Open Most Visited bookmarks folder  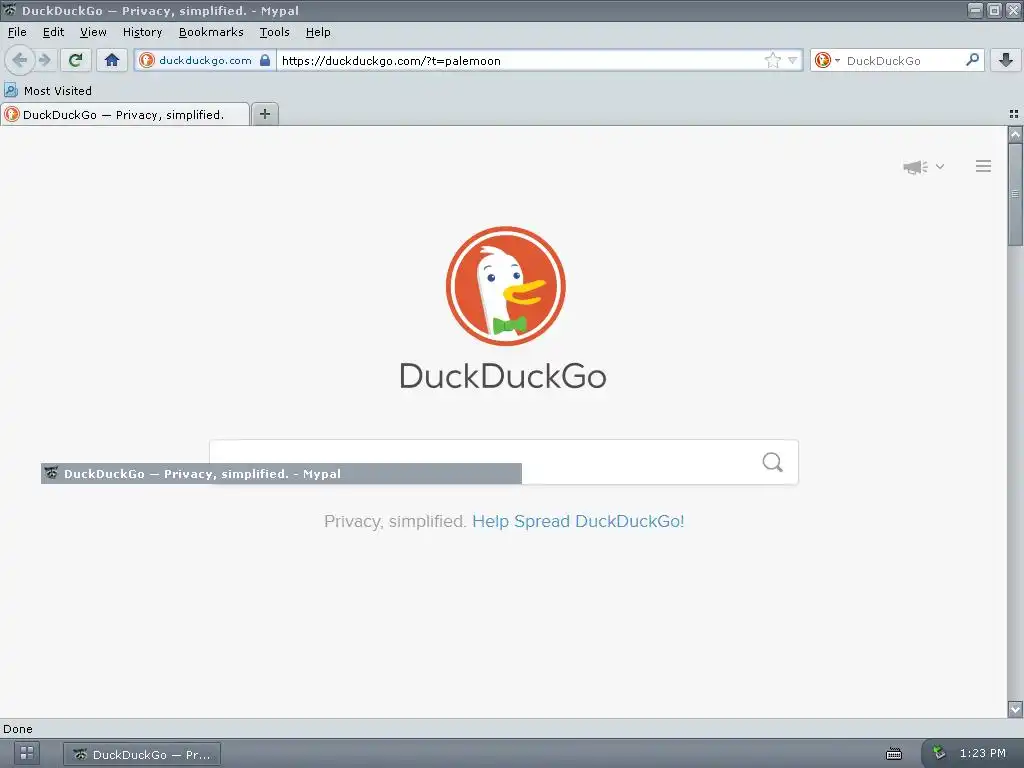pos(48,90)
